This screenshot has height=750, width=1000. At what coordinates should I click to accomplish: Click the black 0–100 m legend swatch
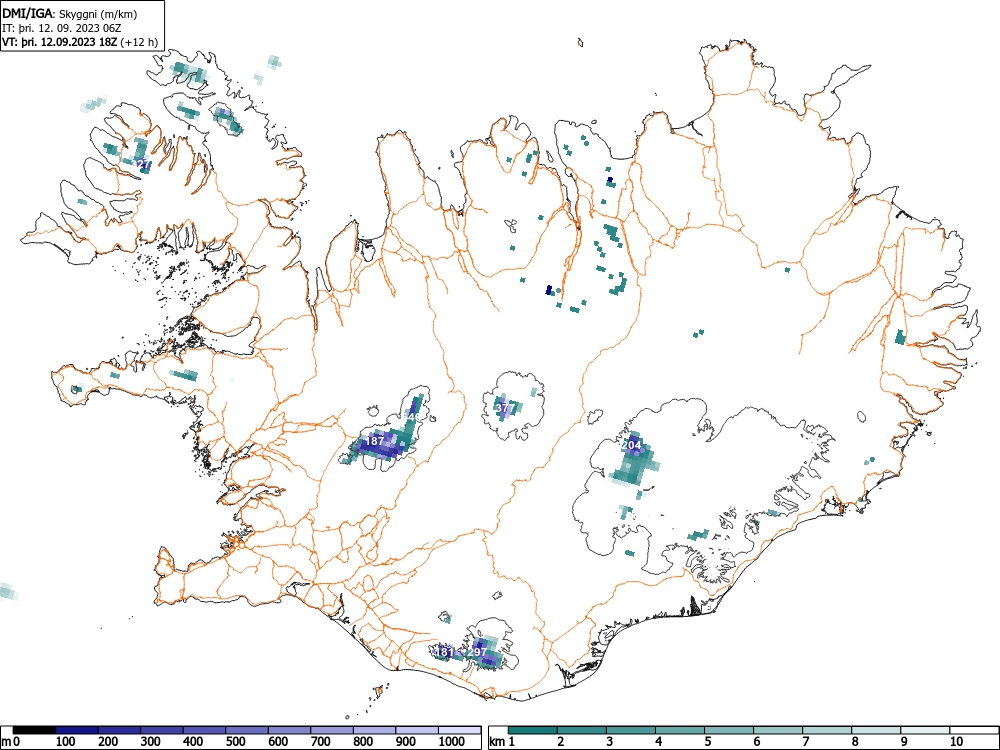coord(34,730)
